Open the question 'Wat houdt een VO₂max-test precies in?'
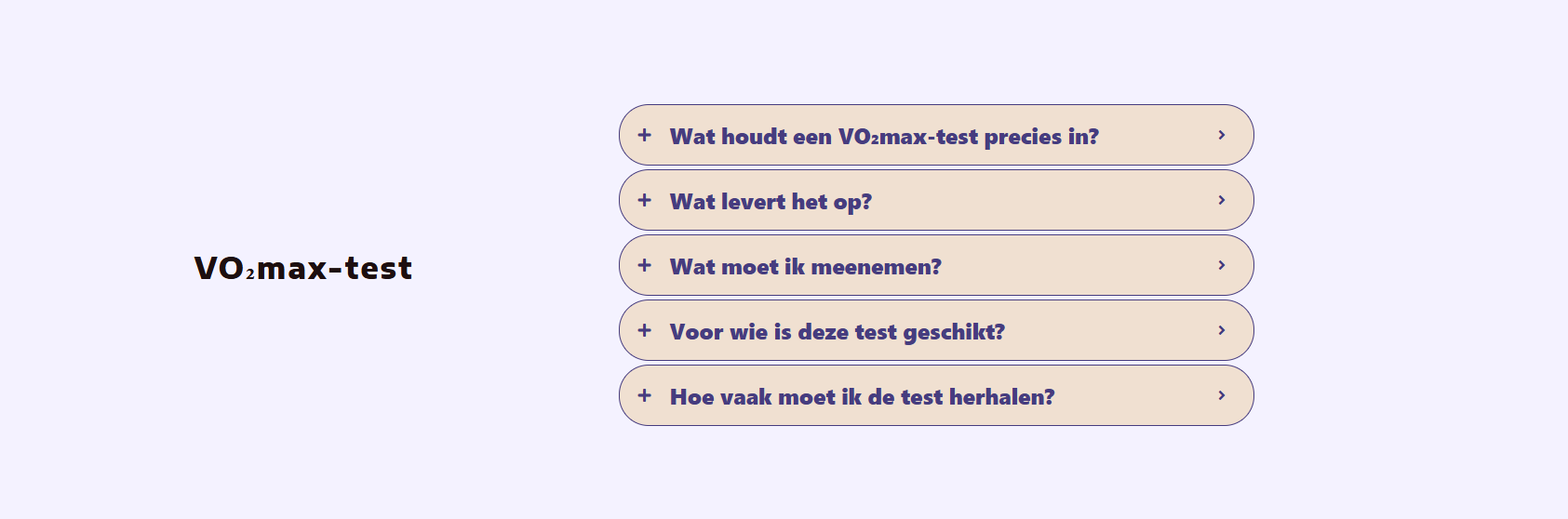 coord(884,137)
